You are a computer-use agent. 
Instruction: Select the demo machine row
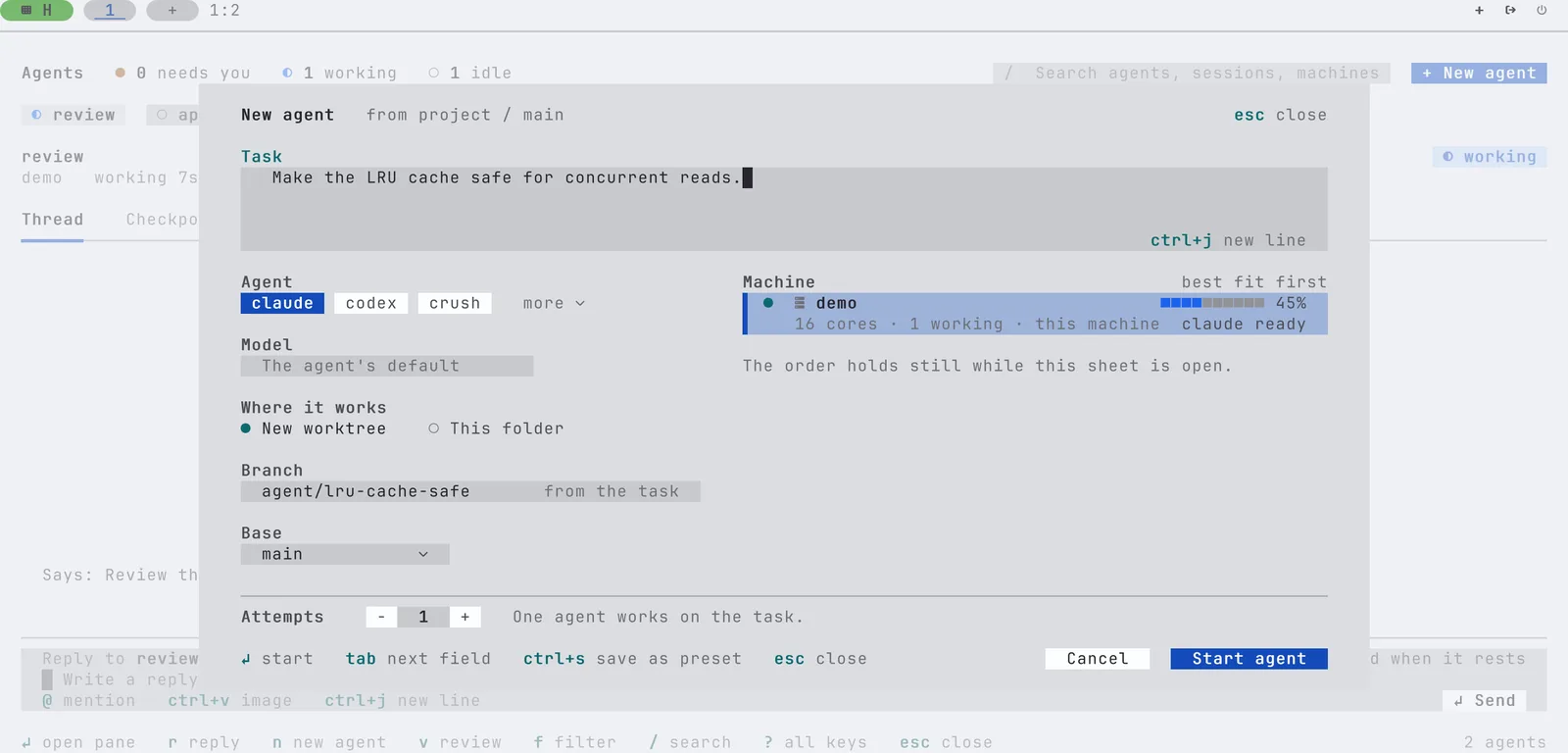(x=1035, y=314)
